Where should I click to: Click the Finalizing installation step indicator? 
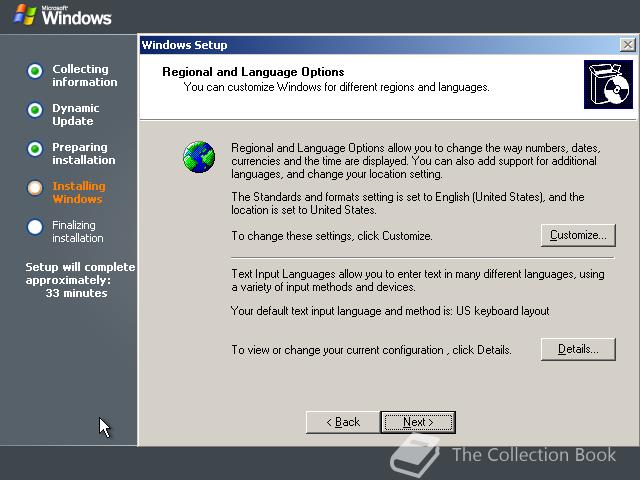coord(35,227)
